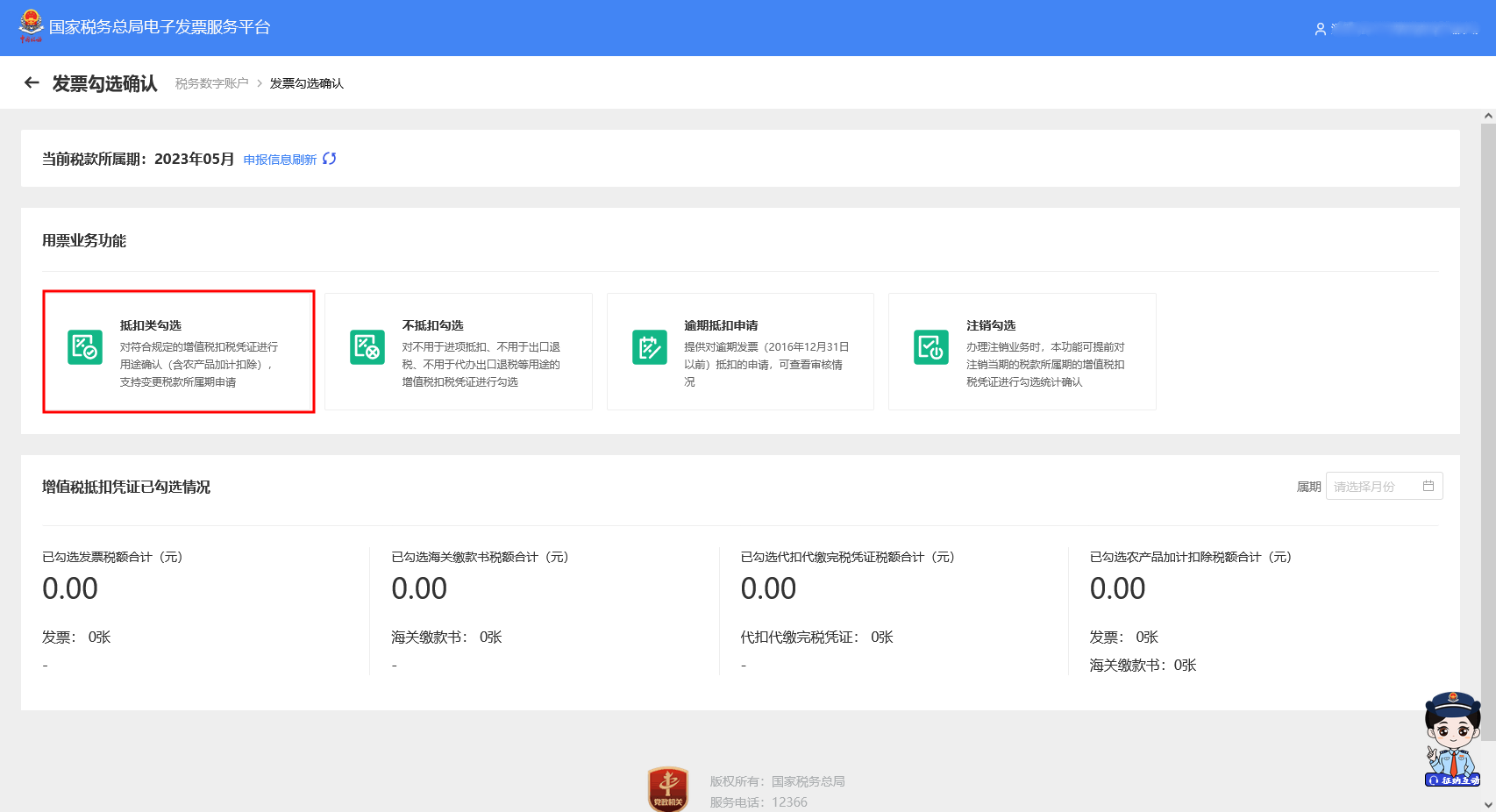Click 0.00 under 已勾选海关缴款书税额合计

419,588
